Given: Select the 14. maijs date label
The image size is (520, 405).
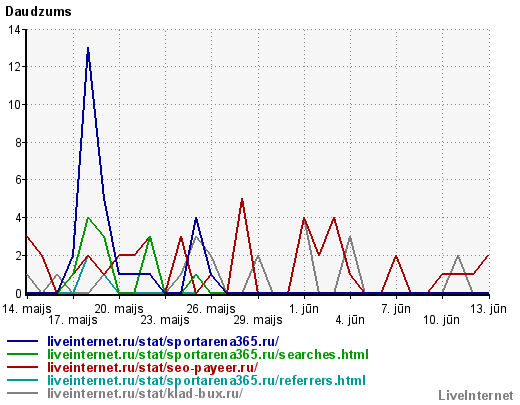Looking at the screenshot, I should (x=27, y=309).
